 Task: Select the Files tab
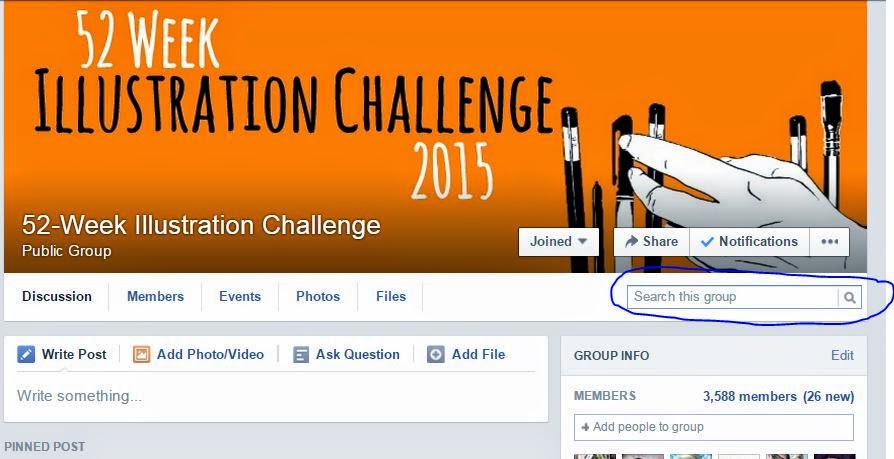coord(391,296)
